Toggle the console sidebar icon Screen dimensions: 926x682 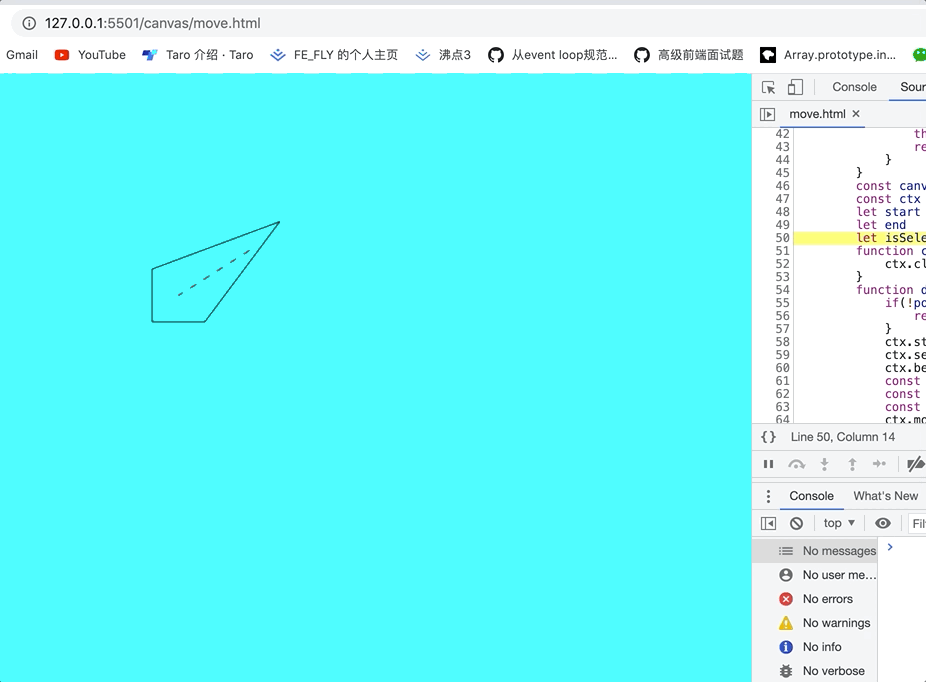[x=768, y=523]
